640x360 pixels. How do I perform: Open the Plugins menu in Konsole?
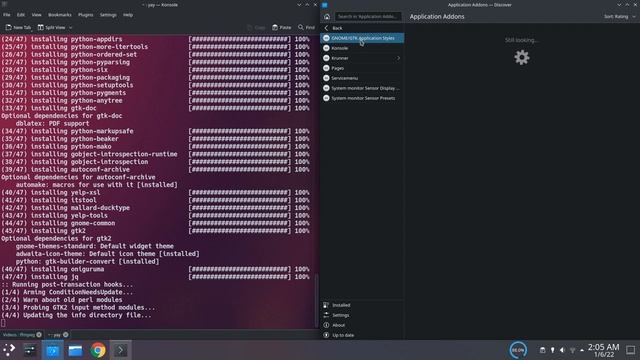point(86,15)
